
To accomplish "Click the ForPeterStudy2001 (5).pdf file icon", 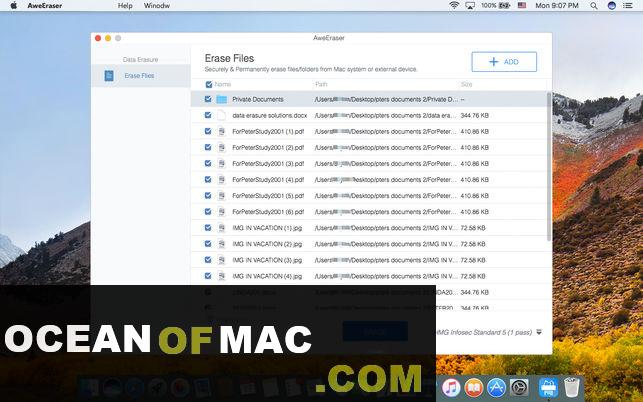I will (x=221, y=196).
